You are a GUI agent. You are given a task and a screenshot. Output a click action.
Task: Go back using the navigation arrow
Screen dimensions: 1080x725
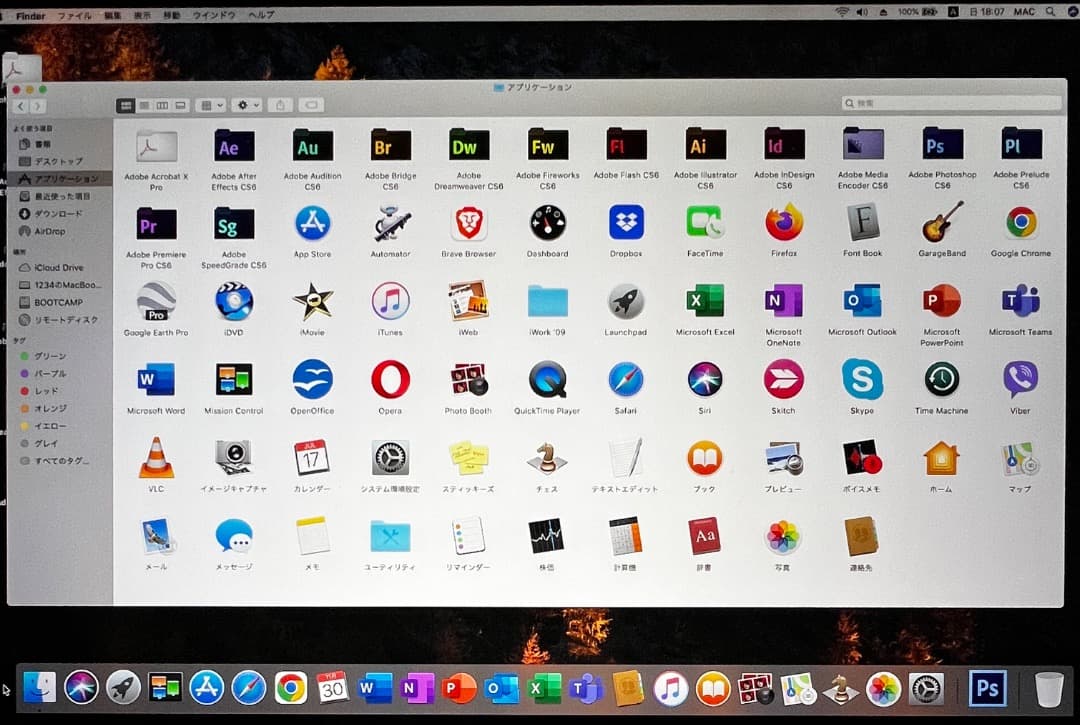22,105
